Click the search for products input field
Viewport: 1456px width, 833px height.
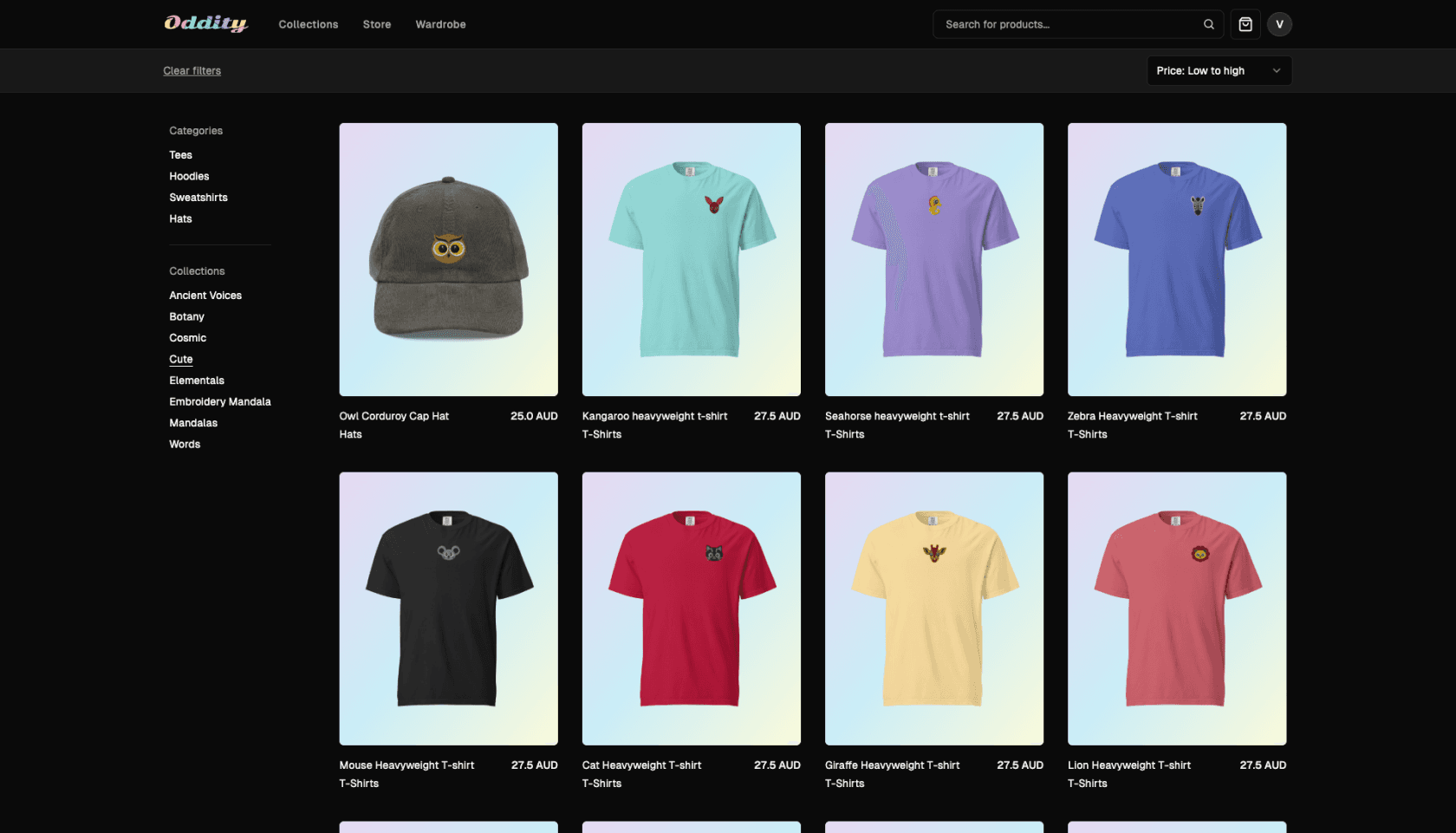coord(1066,24)
